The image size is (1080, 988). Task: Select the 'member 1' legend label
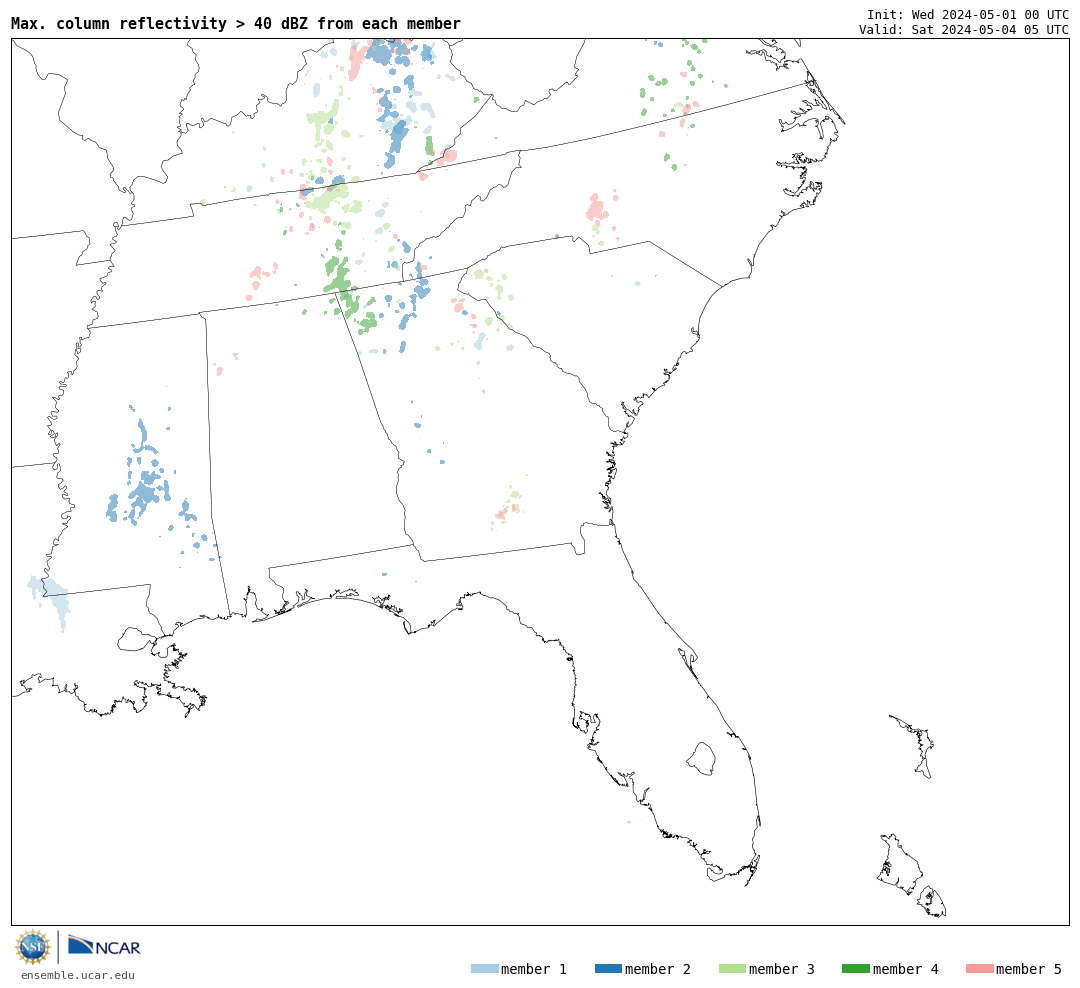point(534,969)
